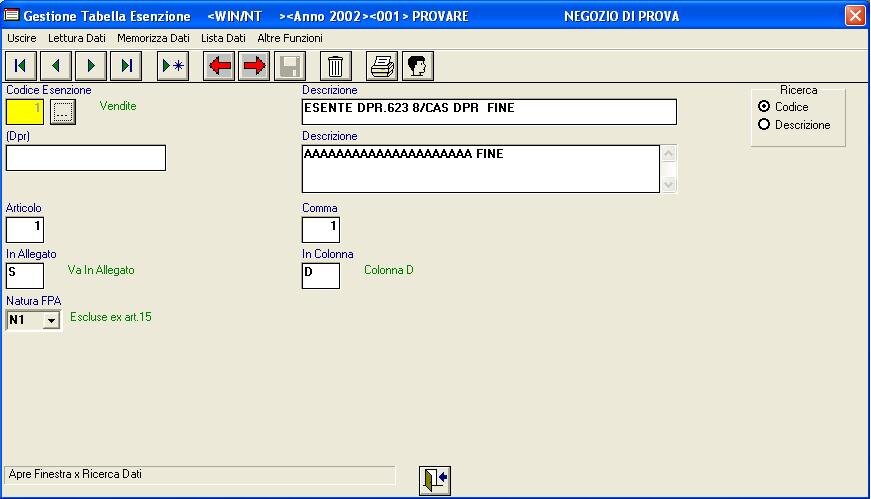The image size is (871, 499).
Task: Go to the next record arrow
Action: (90, 66)
